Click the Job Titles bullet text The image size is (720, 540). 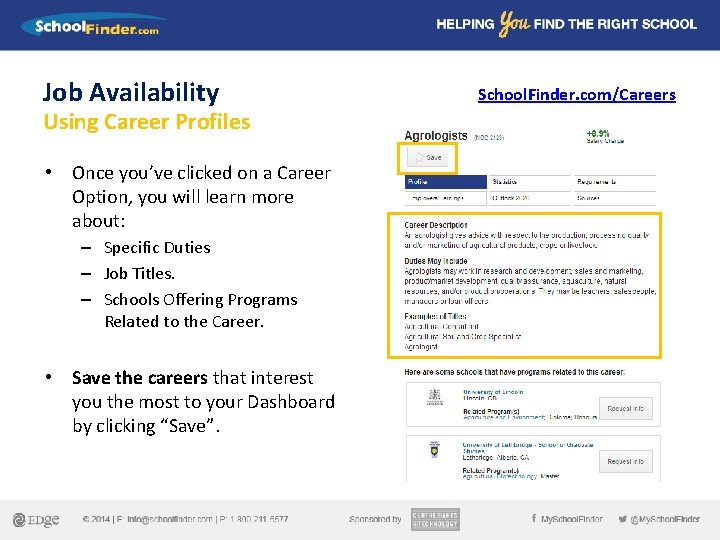click(x=139, y=274)
